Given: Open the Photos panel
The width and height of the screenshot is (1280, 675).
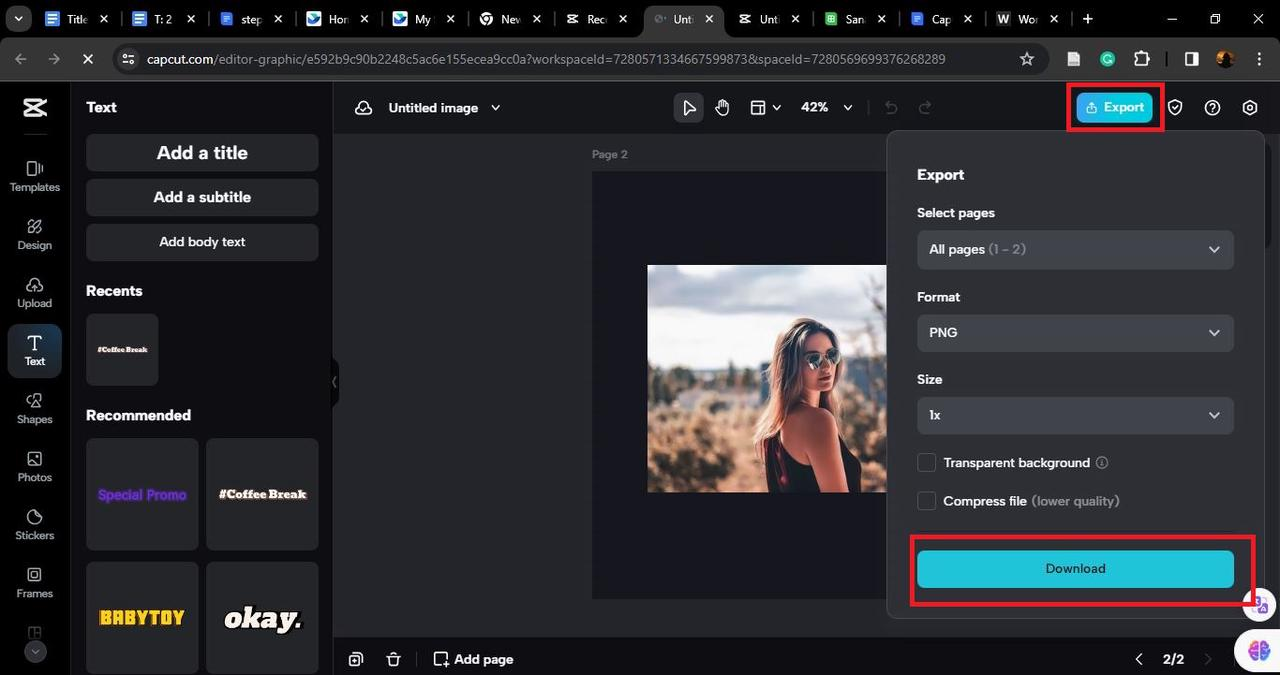Looking at the screenshot, I should point(35,466).
